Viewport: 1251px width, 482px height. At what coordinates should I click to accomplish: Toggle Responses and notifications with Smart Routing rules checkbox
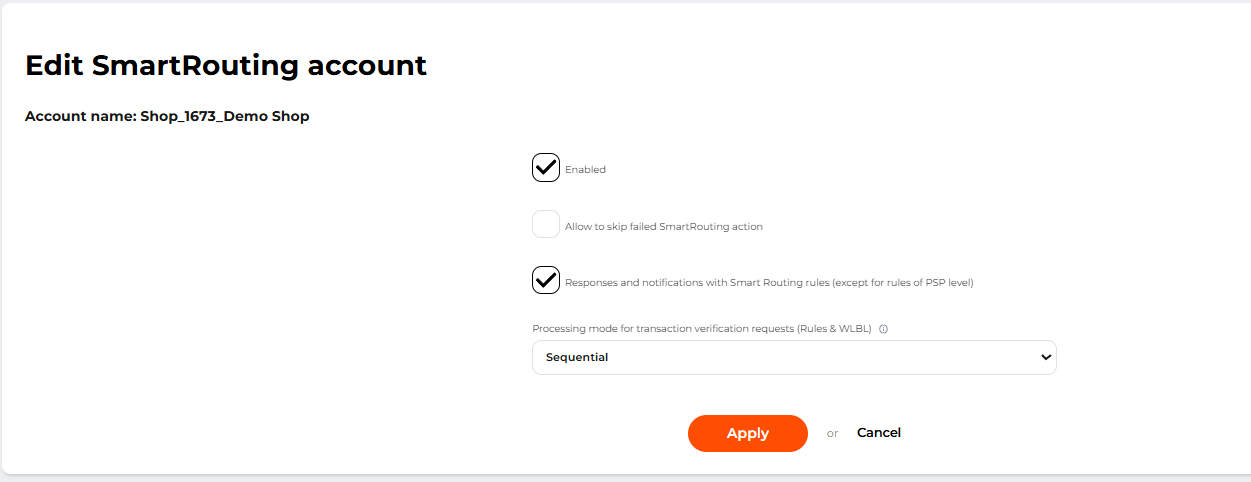[546, 281]
